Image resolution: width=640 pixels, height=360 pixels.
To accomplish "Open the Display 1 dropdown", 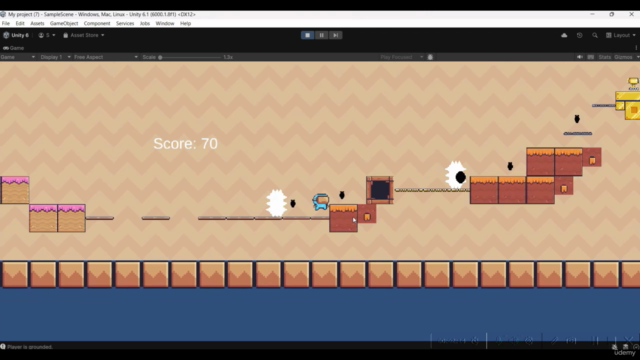I will (x=55, y=57).
